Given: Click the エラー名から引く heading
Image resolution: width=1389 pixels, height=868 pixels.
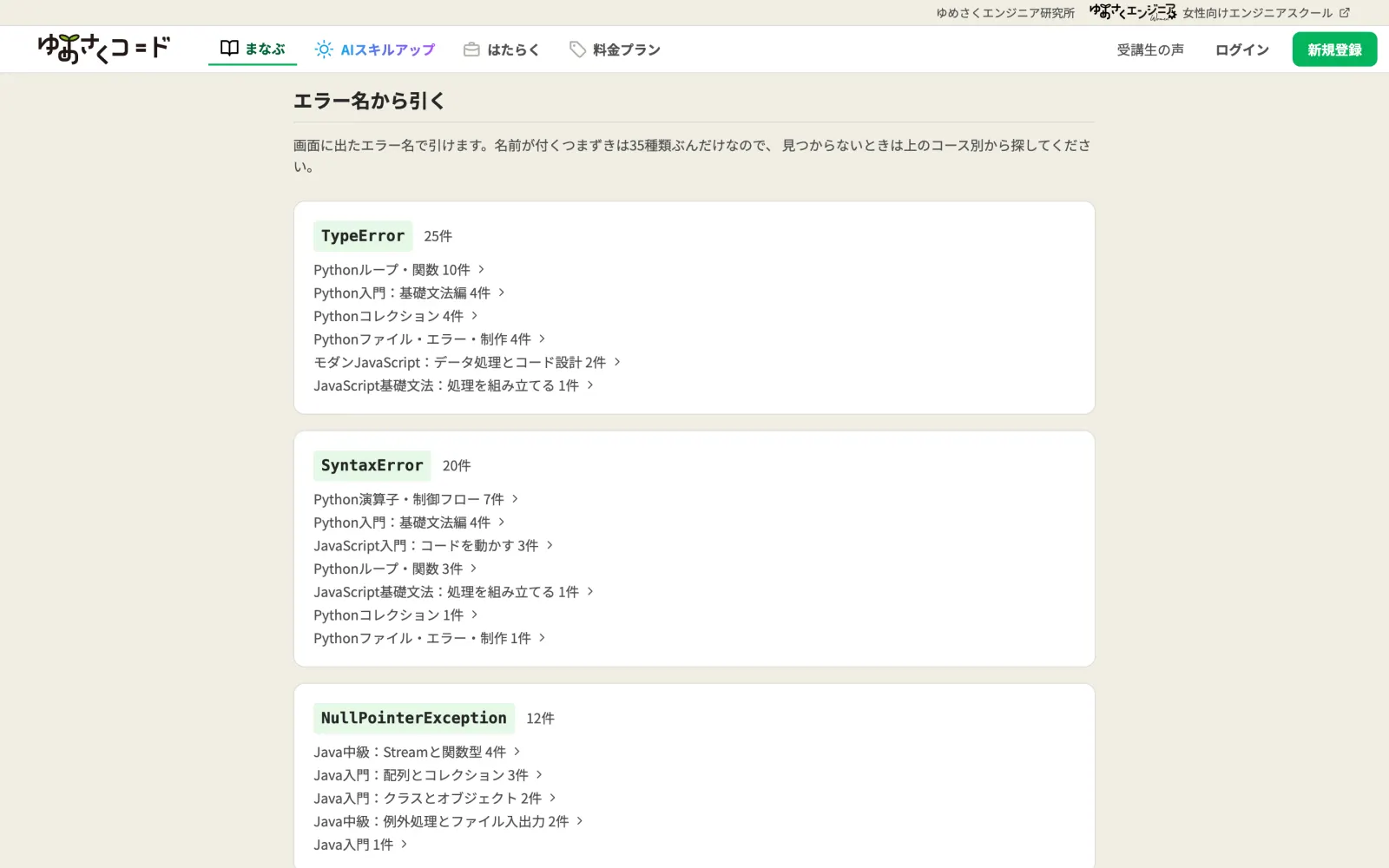Looking at the screenshot, I should [x=369, y=101].
